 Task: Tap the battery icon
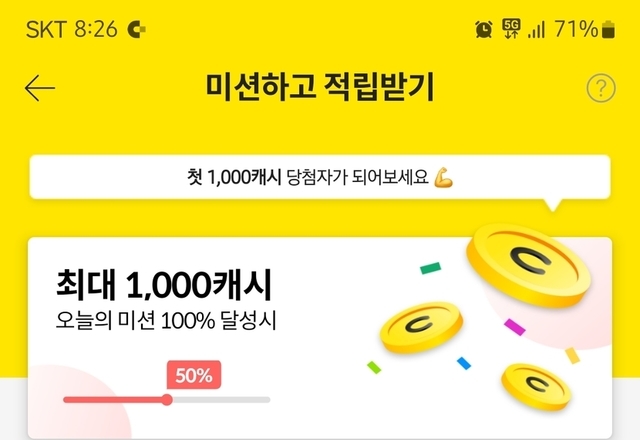tap(608, 29)
